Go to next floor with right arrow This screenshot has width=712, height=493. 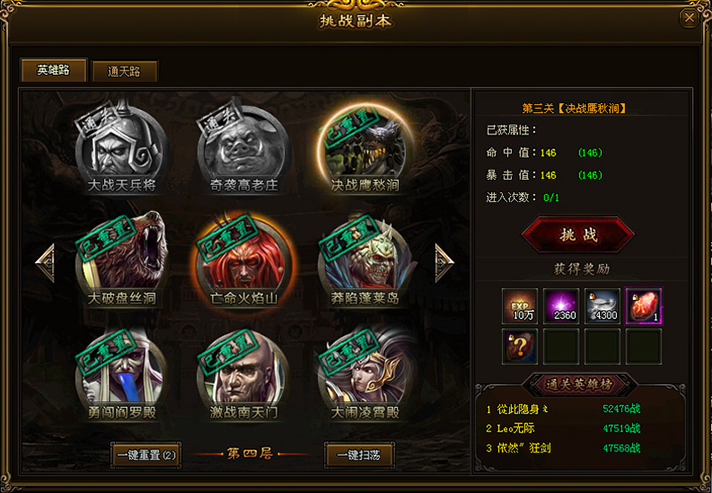(444, 263)
